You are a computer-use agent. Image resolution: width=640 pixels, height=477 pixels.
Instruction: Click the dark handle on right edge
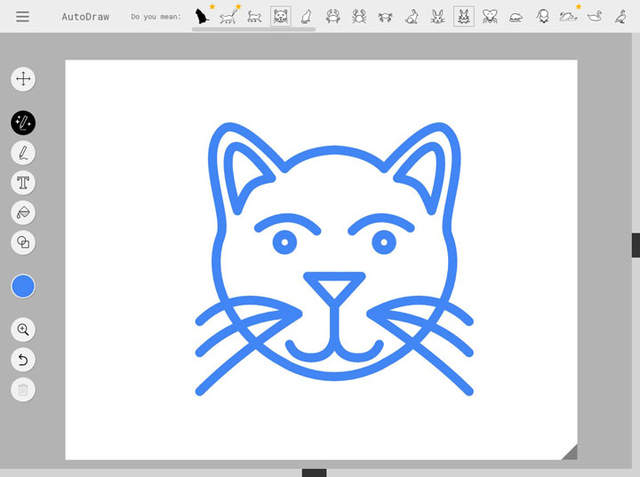[x=635, y=245]
